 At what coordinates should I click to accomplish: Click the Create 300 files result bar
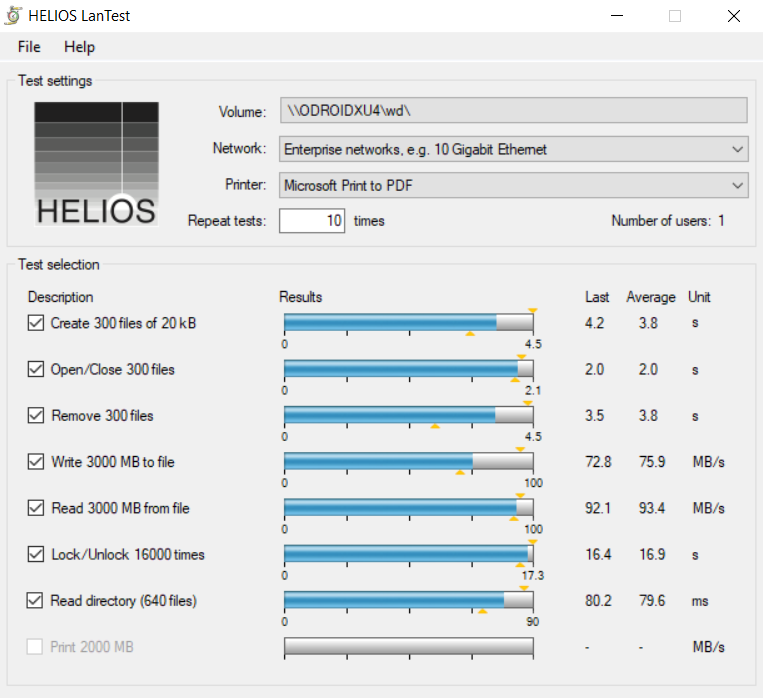pyautogui.click(x=408, y=323)
